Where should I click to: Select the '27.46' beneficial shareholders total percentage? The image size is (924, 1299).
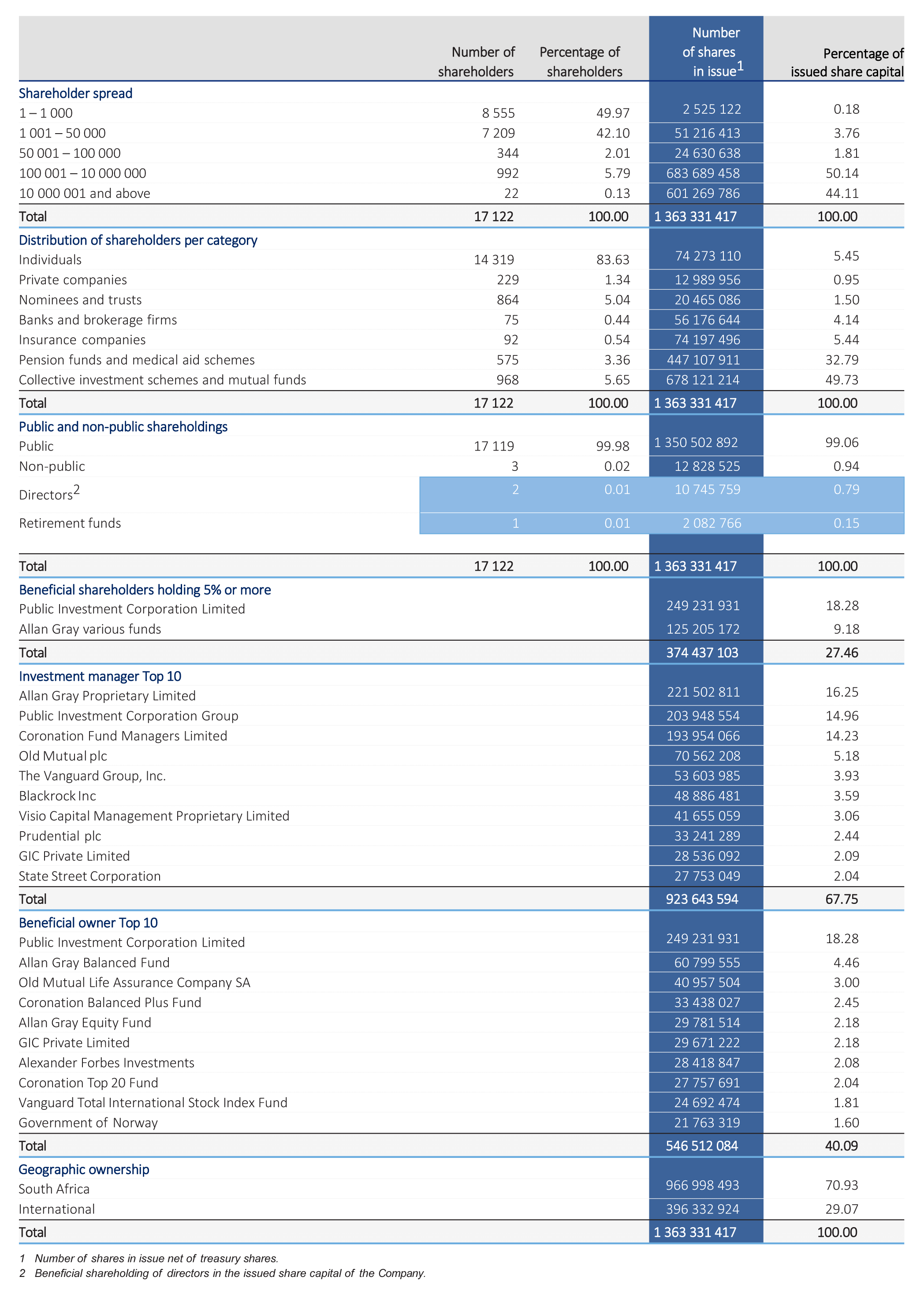(x=842, y=653)
